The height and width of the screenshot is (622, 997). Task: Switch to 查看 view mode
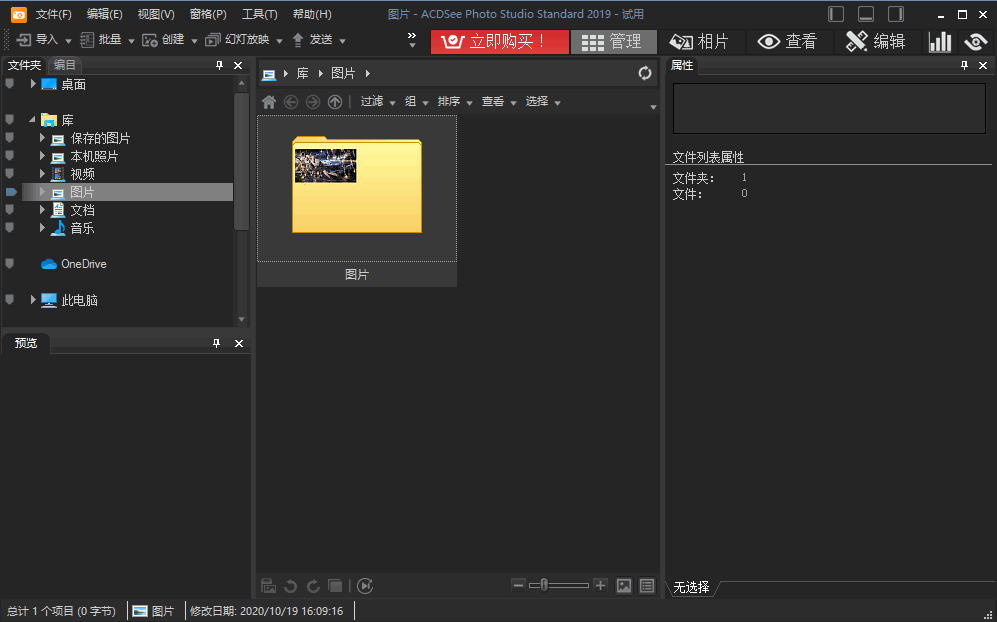(787, 42)
